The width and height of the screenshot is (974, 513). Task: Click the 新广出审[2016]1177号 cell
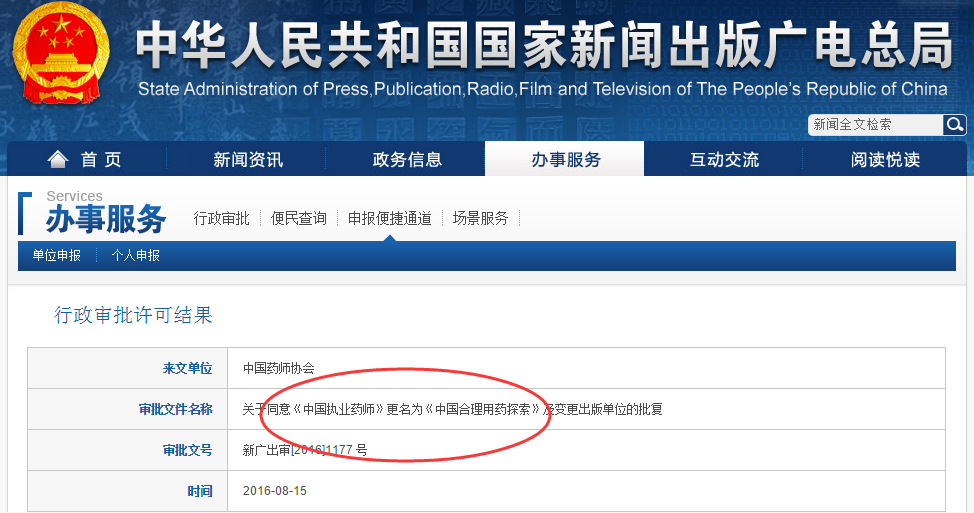pos(304,450)
